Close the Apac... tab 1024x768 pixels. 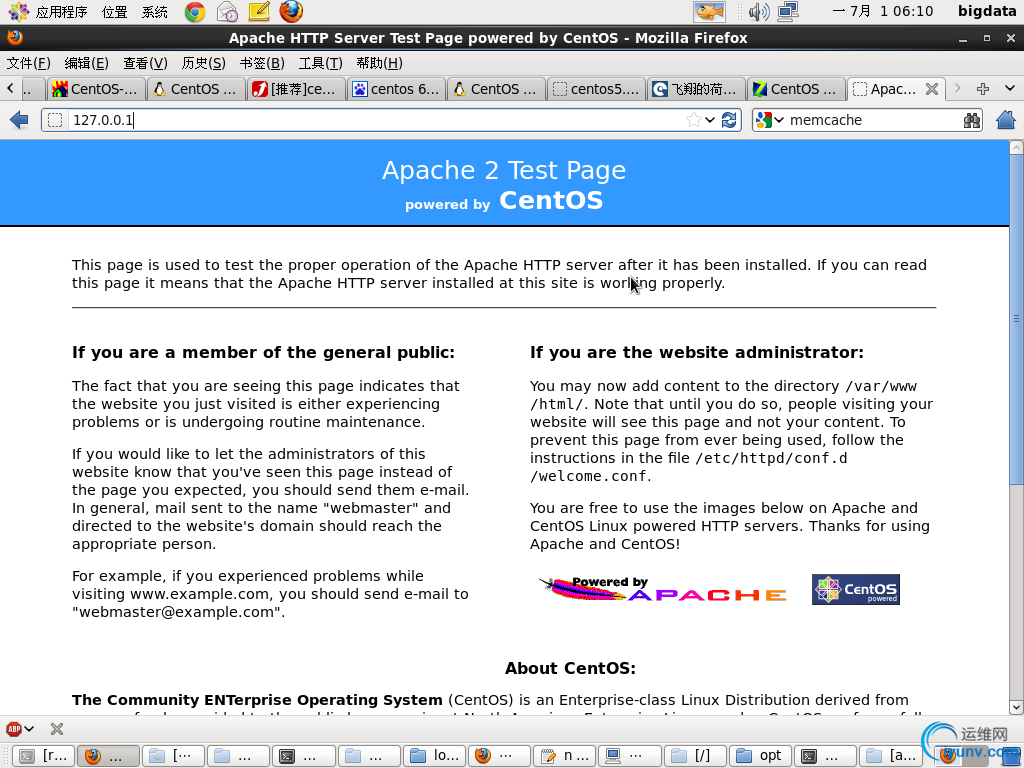pos(932,89)
